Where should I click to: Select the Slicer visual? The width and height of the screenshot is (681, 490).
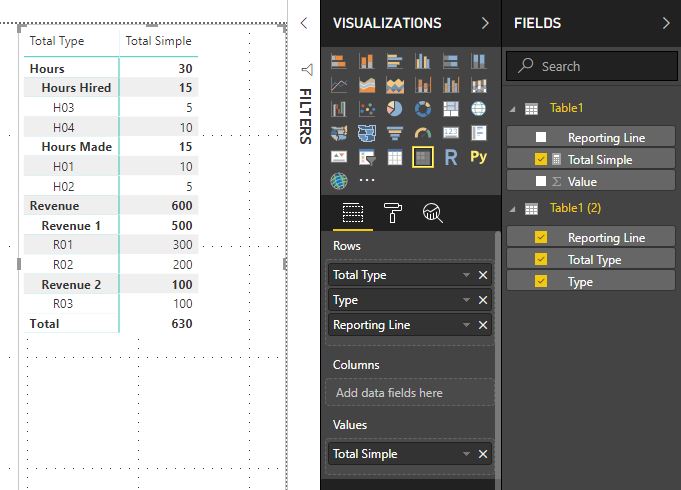coord(367,157)
